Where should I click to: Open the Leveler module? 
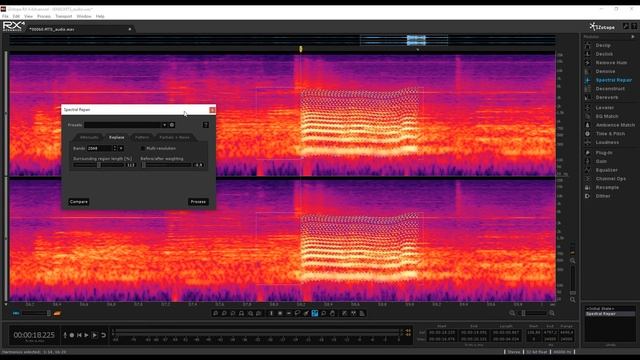604,108
